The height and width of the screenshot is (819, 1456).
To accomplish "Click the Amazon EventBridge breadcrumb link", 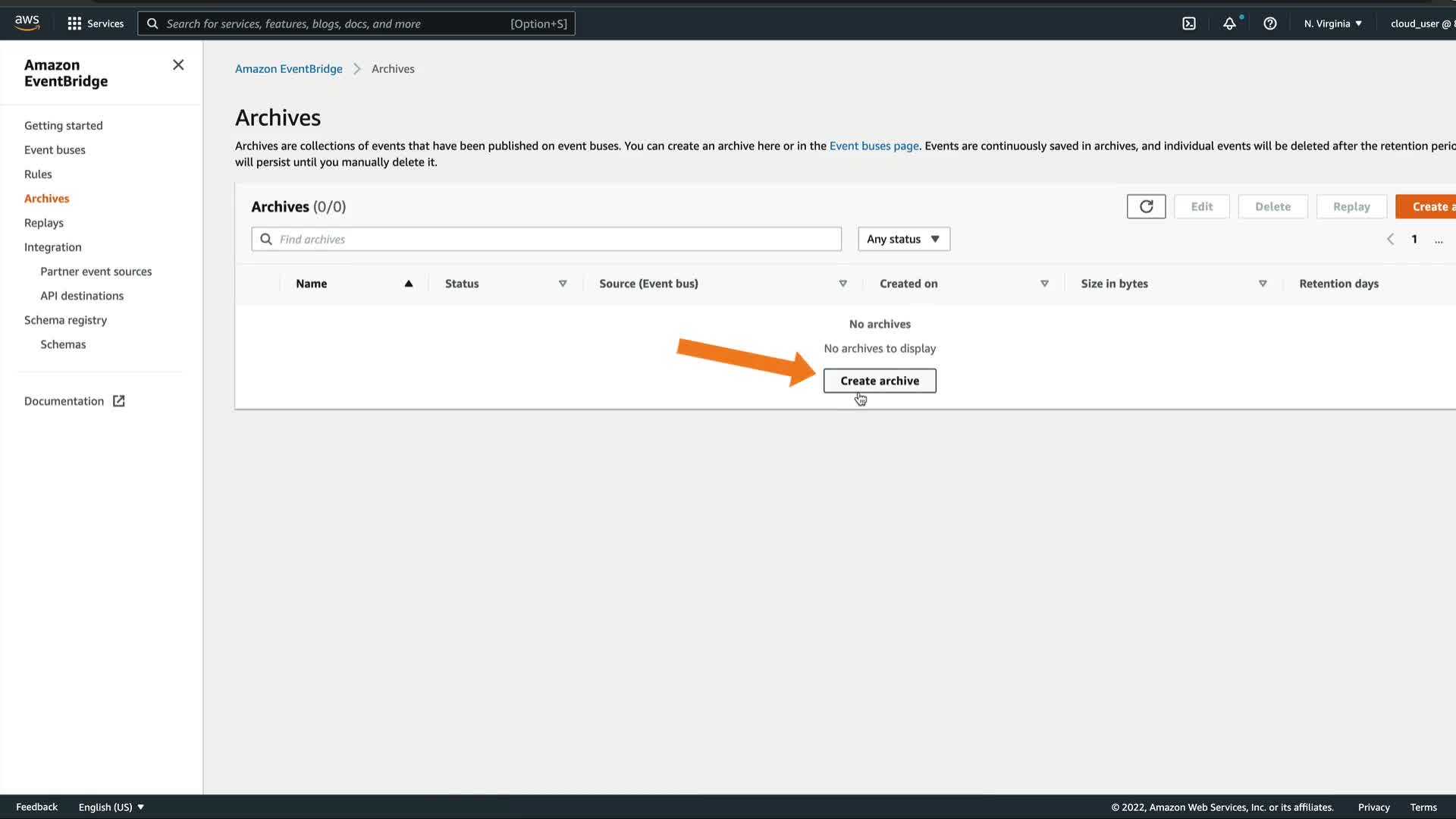I will pos(288,69).
